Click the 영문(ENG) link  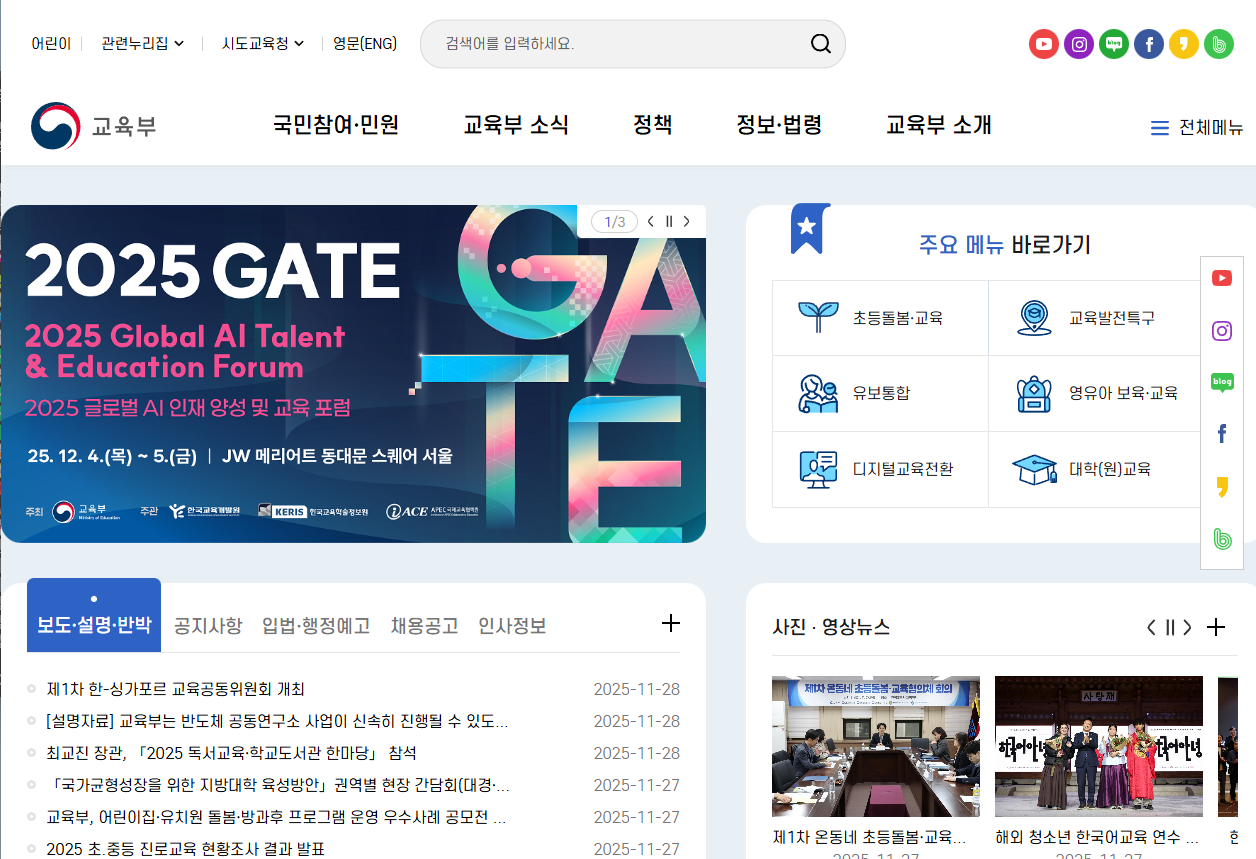[x=365, y=43]
